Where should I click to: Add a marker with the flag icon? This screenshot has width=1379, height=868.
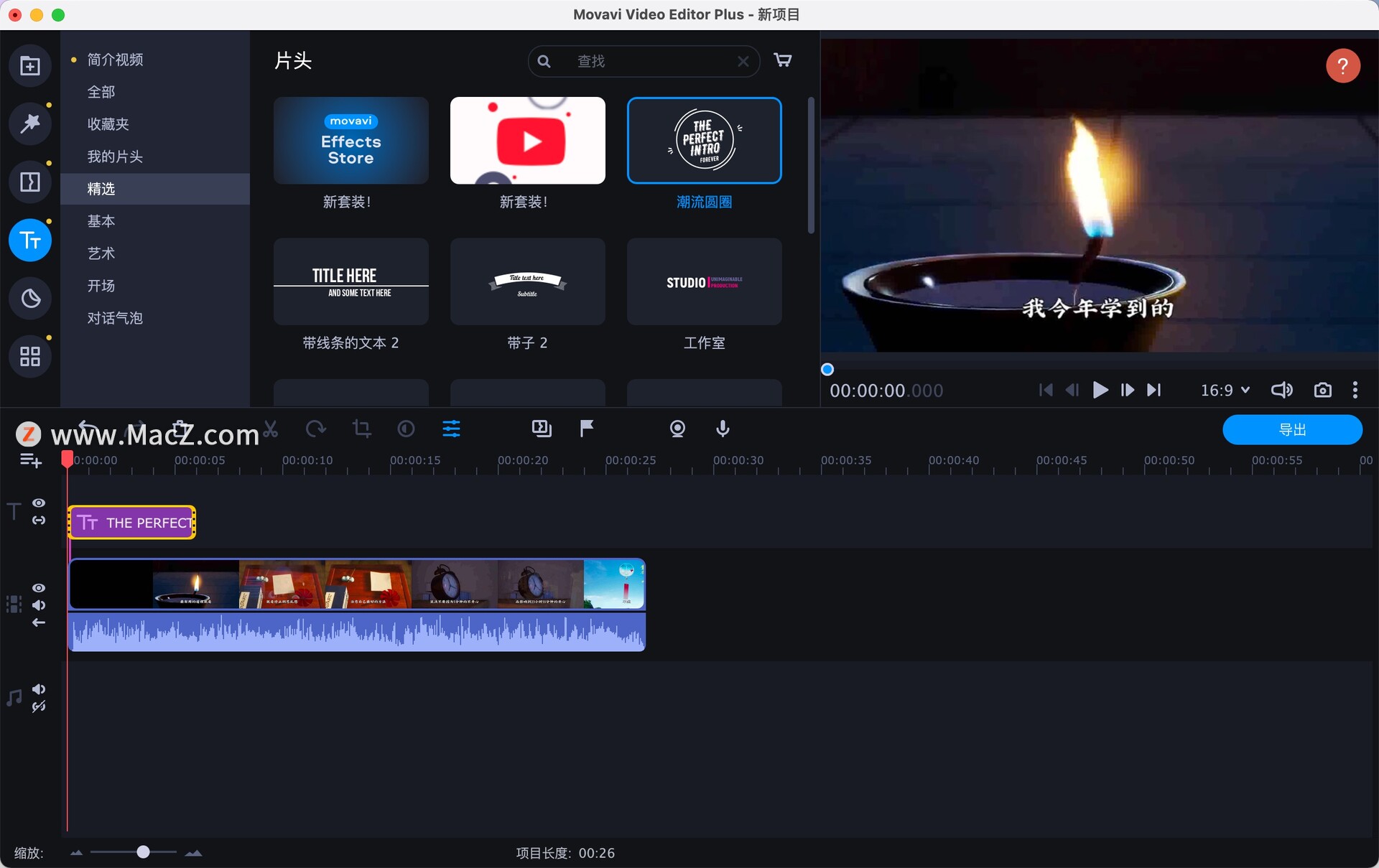(x=587, y=429)
